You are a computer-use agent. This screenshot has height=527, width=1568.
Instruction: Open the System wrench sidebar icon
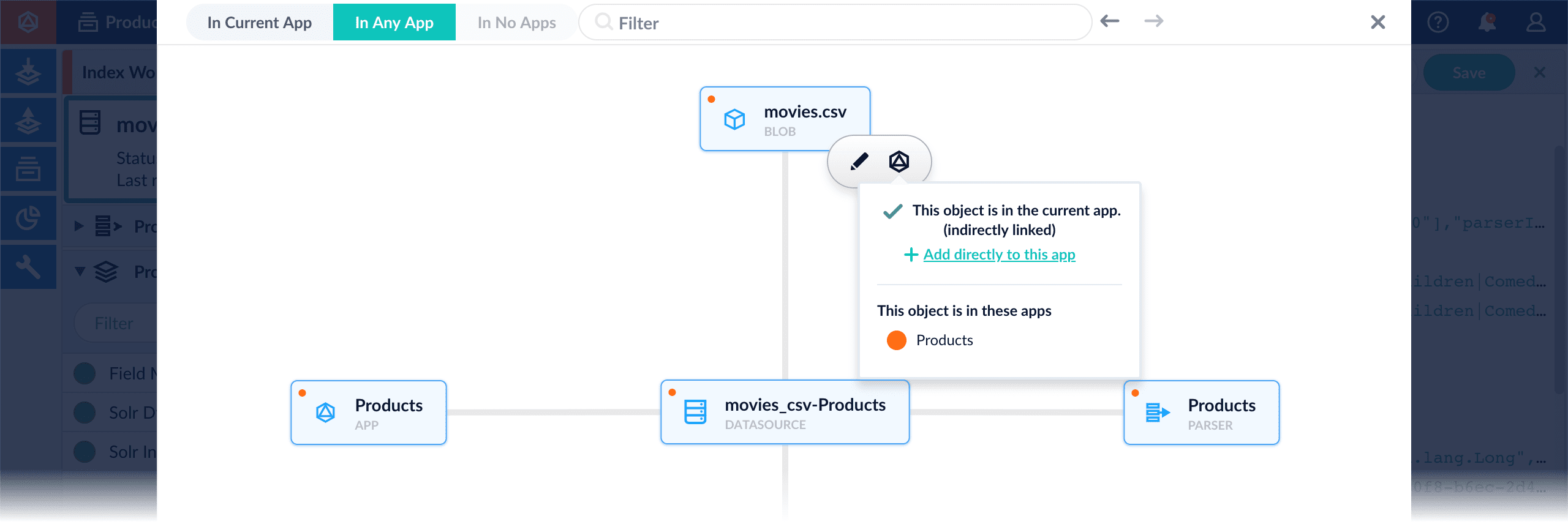[28, 267]
